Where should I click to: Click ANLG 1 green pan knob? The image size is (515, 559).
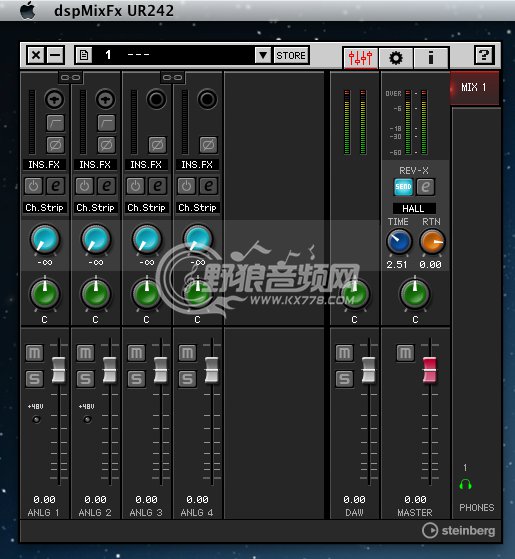click(x=45, y=293)
